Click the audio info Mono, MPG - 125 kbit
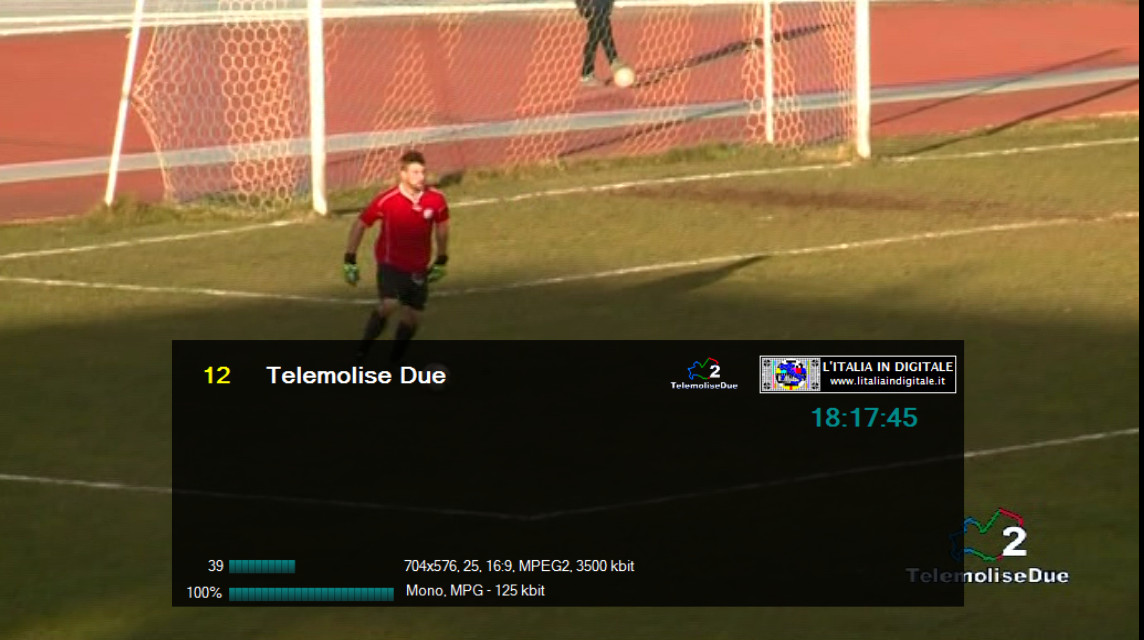 (x=475, y=590)
